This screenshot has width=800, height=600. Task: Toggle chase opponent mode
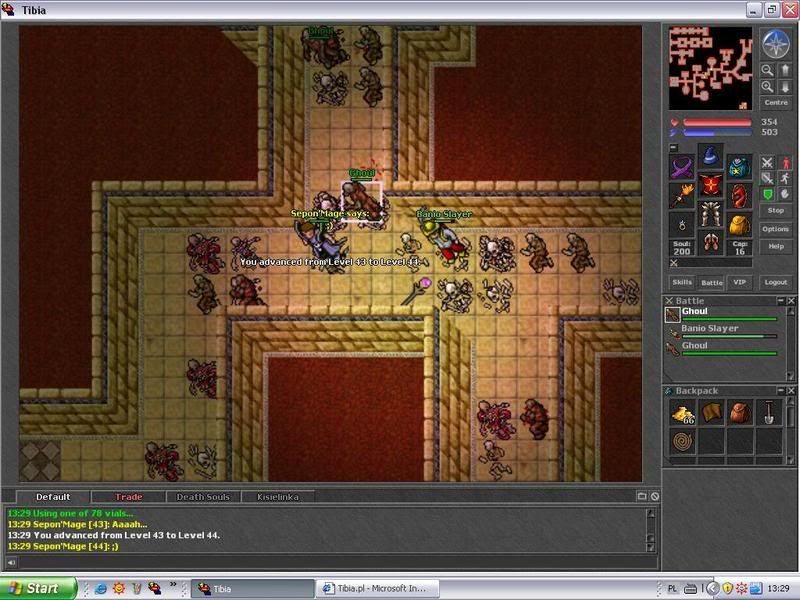(785, 178)
